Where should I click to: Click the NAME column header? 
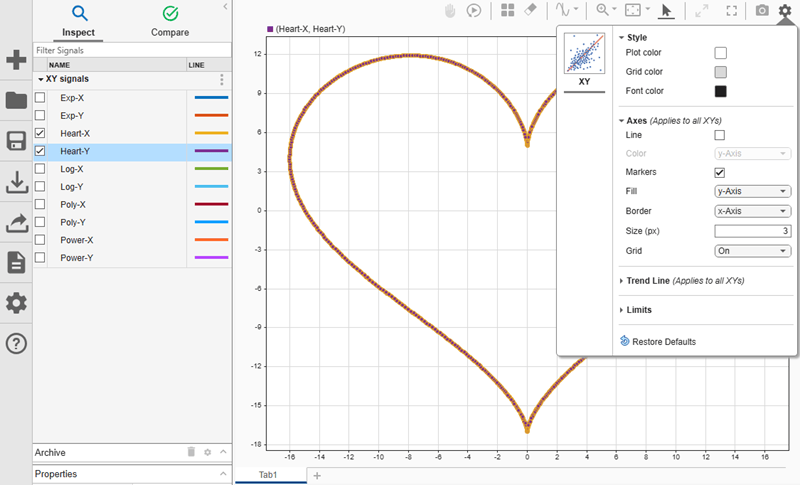coord(116,65)
